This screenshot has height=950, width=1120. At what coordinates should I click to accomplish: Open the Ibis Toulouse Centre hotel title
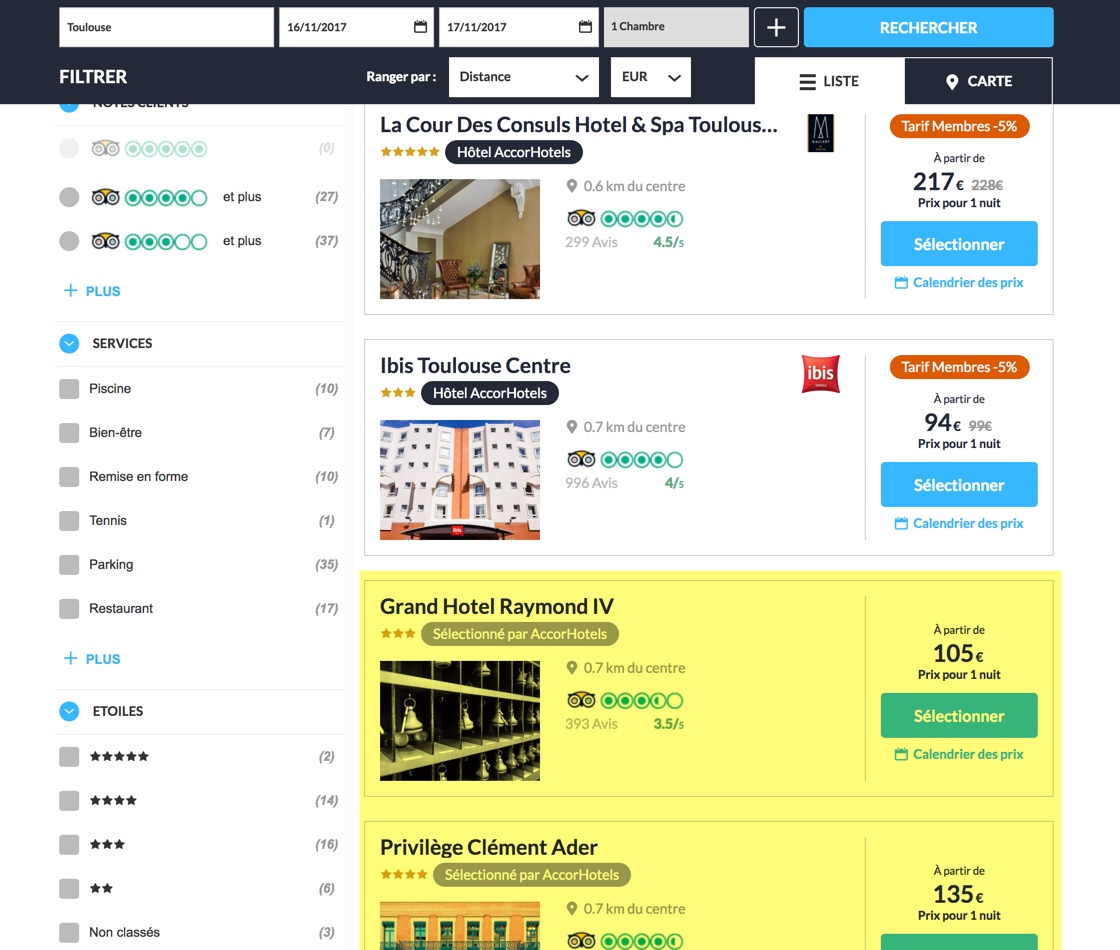(x=475, y=365)
